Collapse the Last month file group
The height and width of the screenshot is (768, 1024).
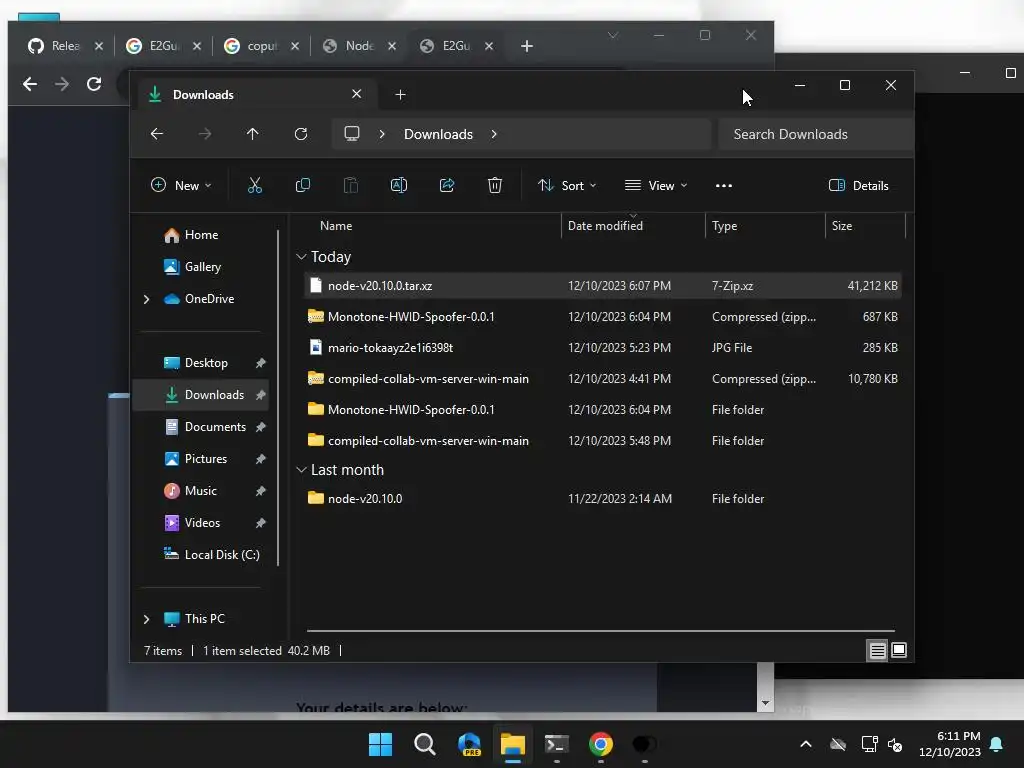pos(301,470)
